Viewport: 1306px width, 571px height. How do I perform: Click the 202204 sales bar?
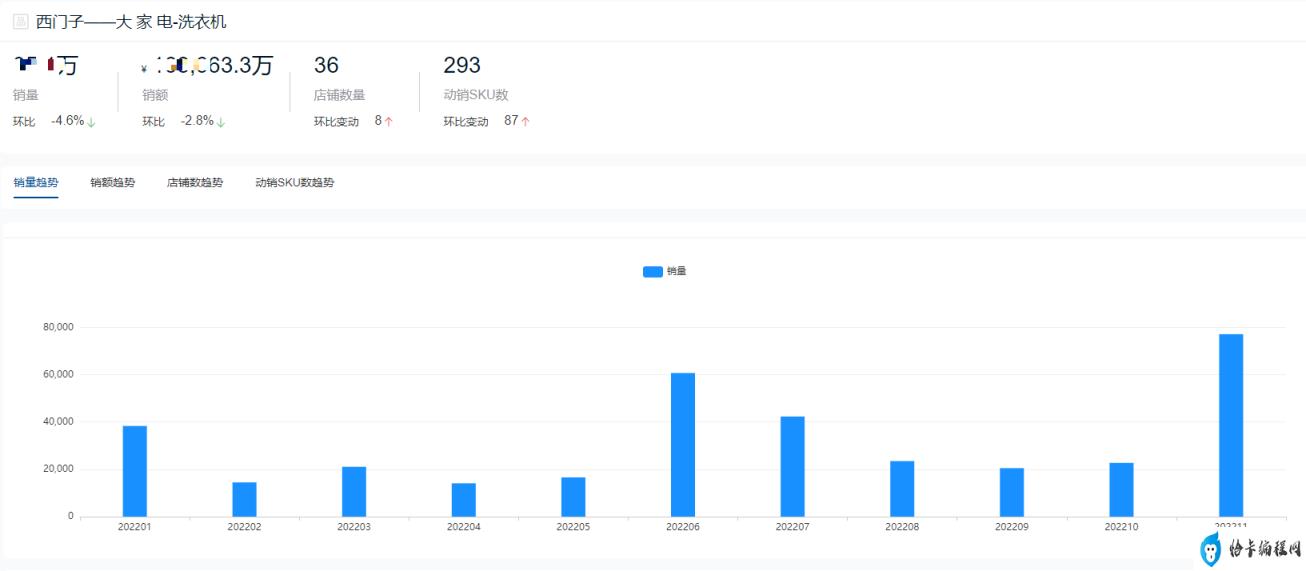coord(464,500)
